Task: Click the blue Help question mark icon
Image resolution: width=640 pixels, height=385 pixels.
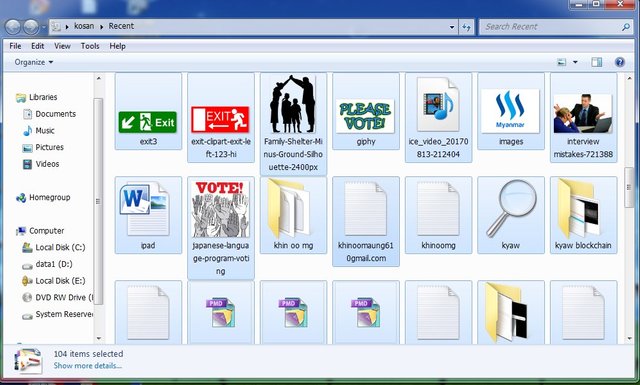Action: (620, 62)
